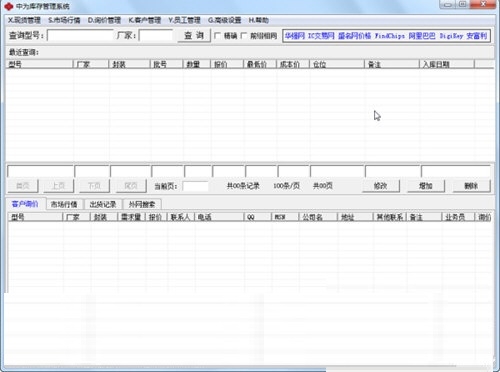500x372 pixels.
Task: Enable the 精确 checkbox
Action: (x=217, y=36)
